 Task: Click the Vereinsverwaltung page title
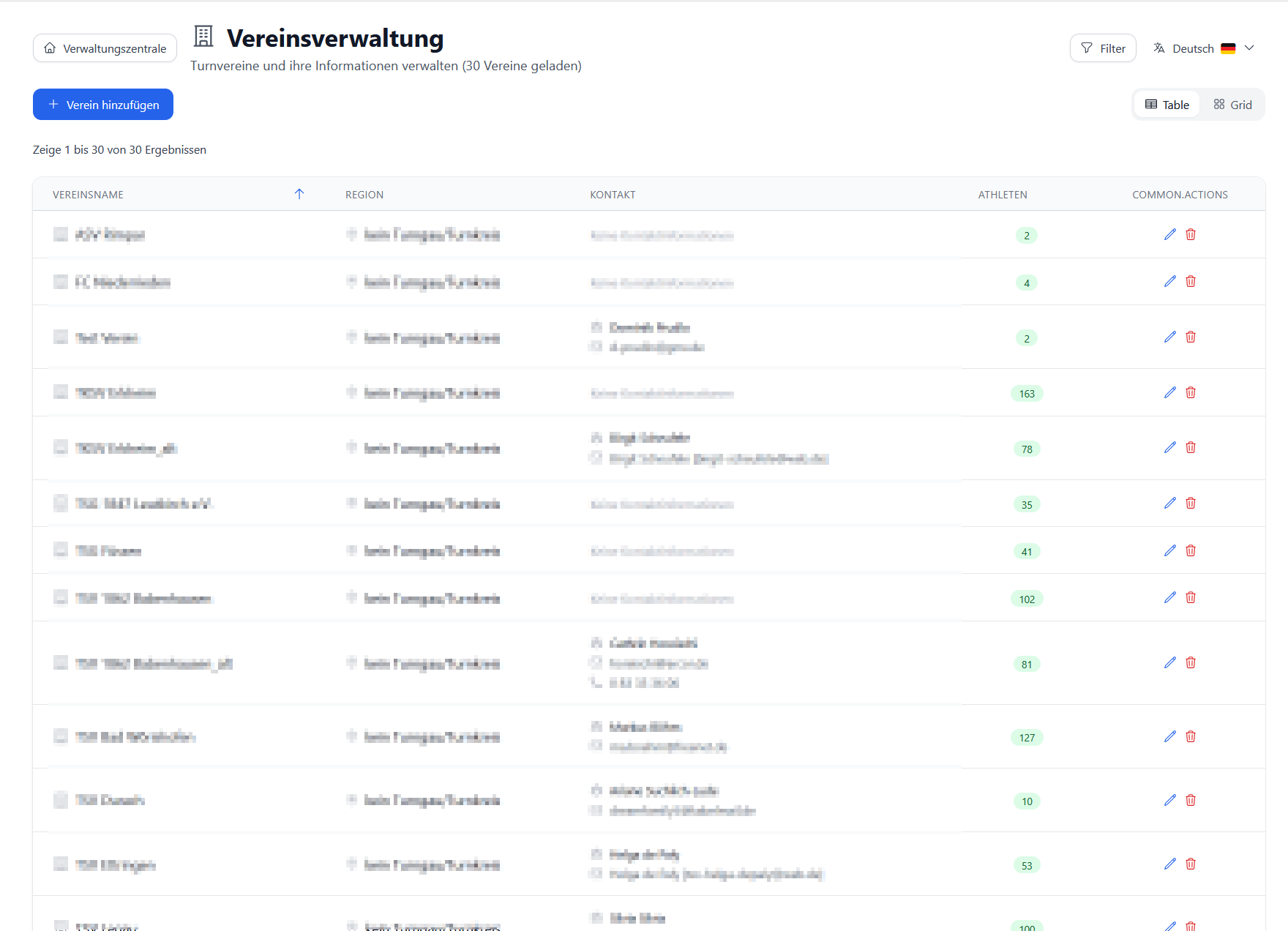(x=335, y=38)
